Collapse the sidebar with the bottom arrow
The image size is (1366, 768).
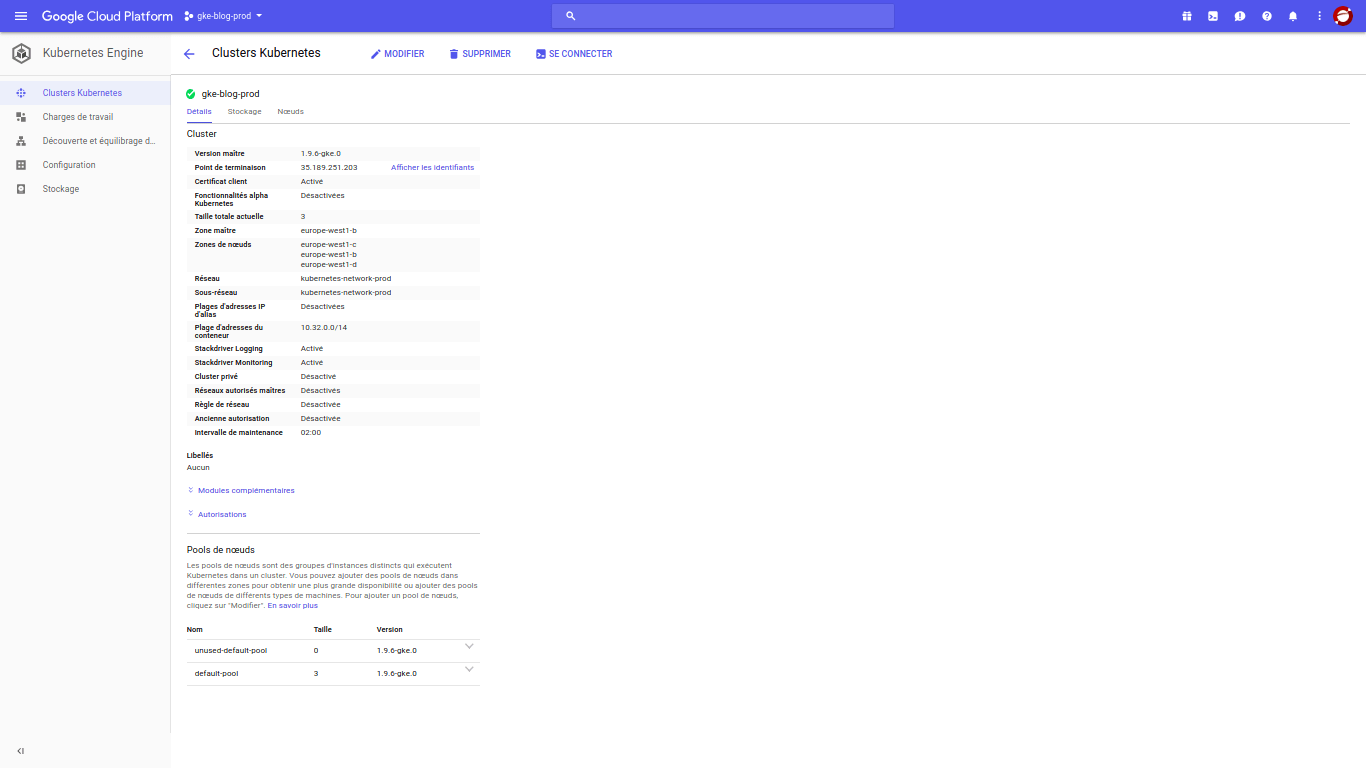pyautogui.click(x=21, y=751)
